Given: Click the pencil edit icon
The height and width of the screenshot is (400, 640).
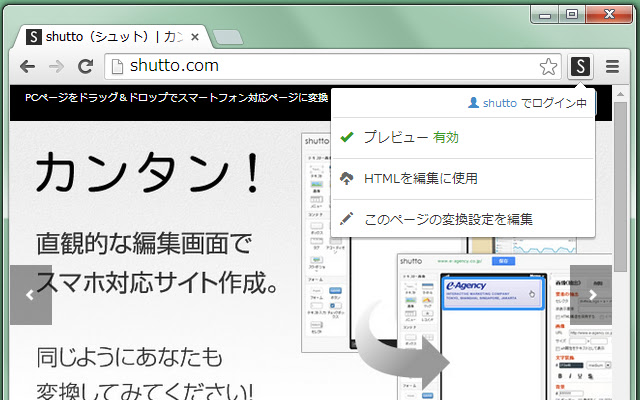Looking at the screenshot, I should 347,219.
